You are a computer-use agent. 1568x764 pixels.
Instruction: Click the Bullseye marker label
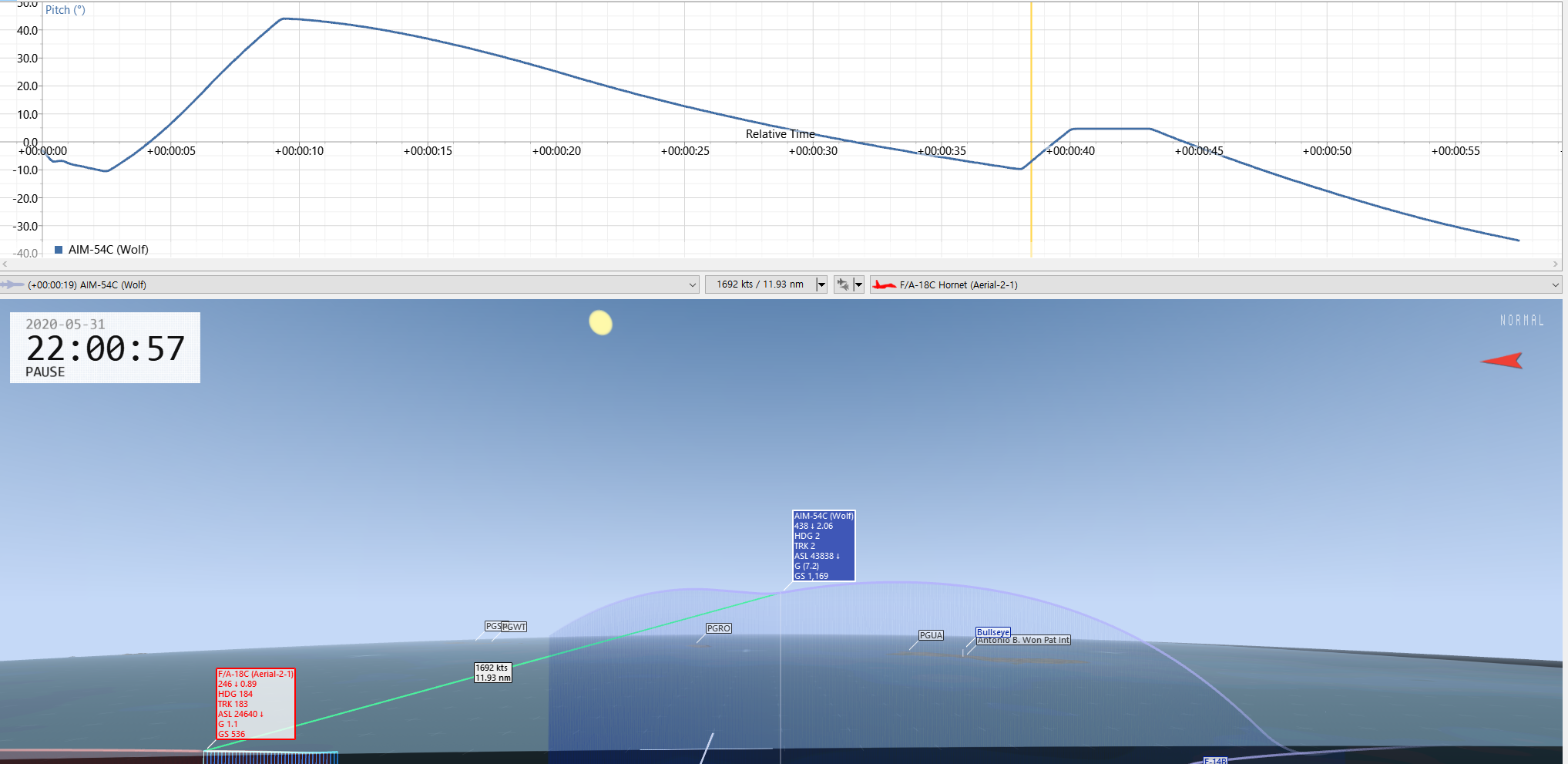(x=993, y=632)
